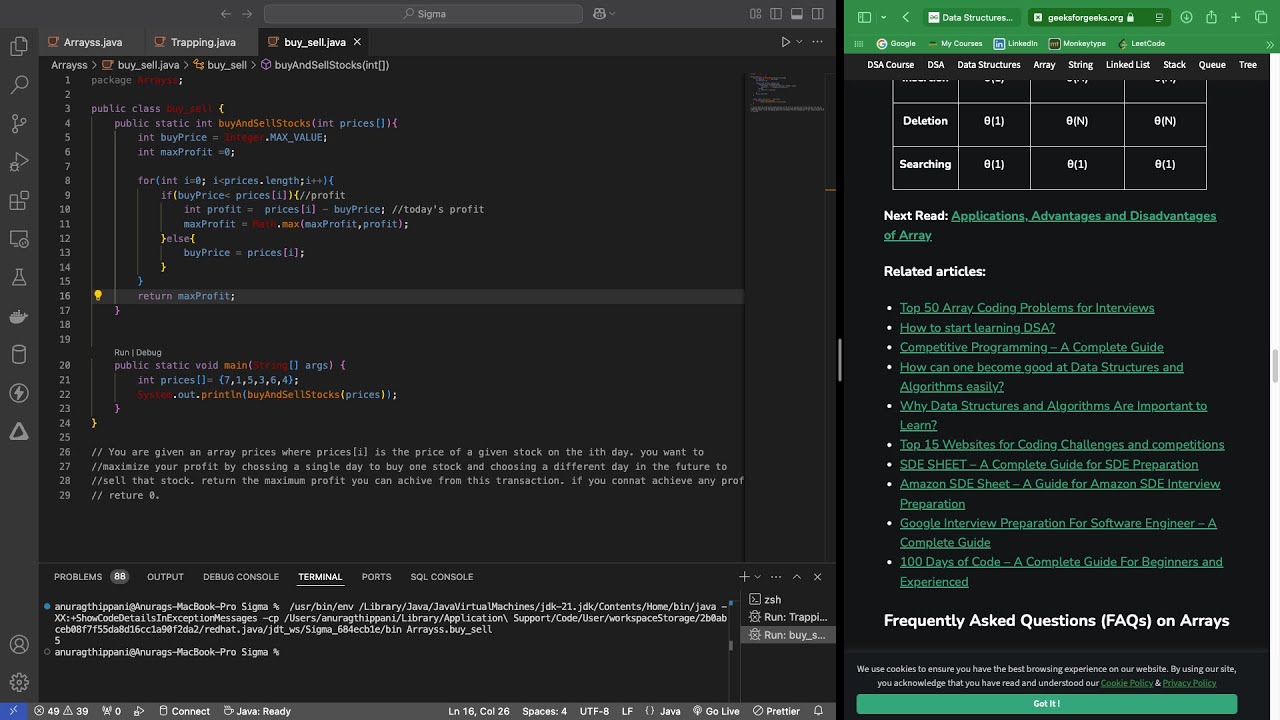Screen dimensions: 1280x720
Task: Open the Manage gear in the activity bar
Action: click(x=19, y=683)
